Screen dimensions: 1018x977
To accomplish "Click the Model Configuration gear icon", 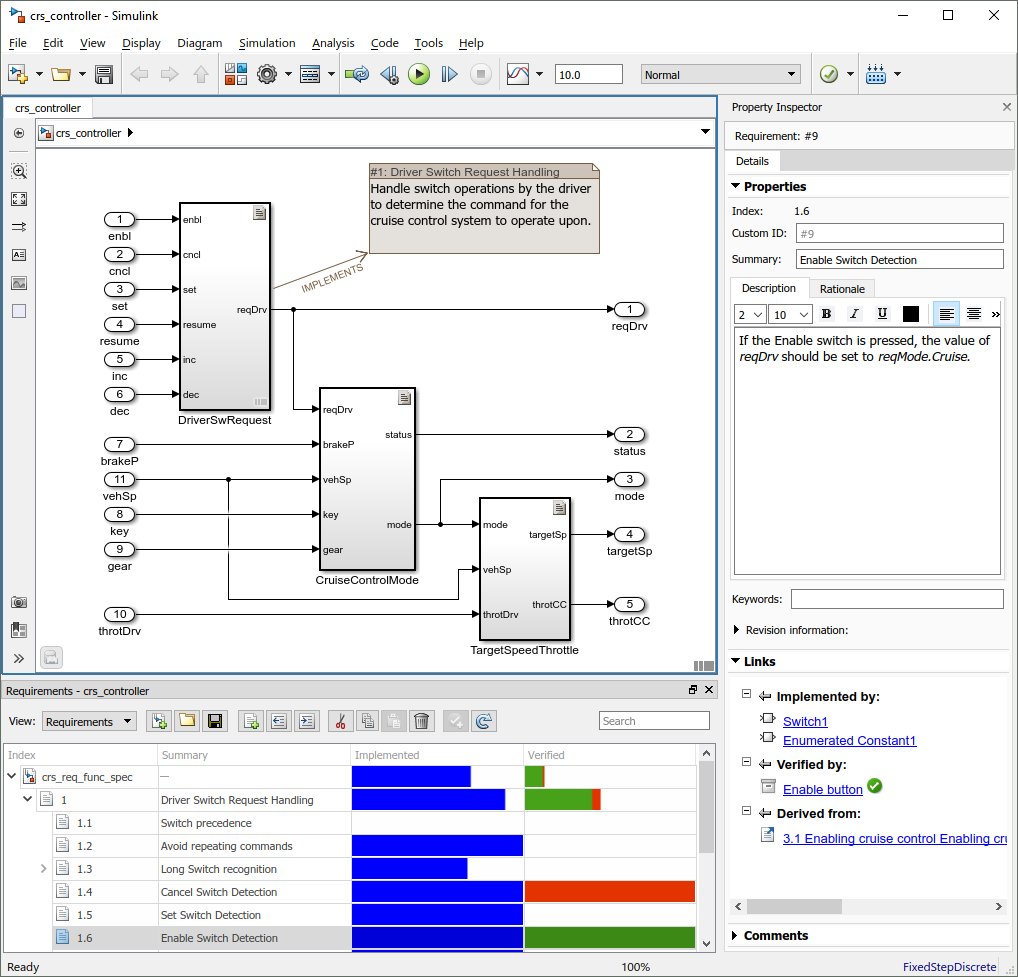I will 266,74.
